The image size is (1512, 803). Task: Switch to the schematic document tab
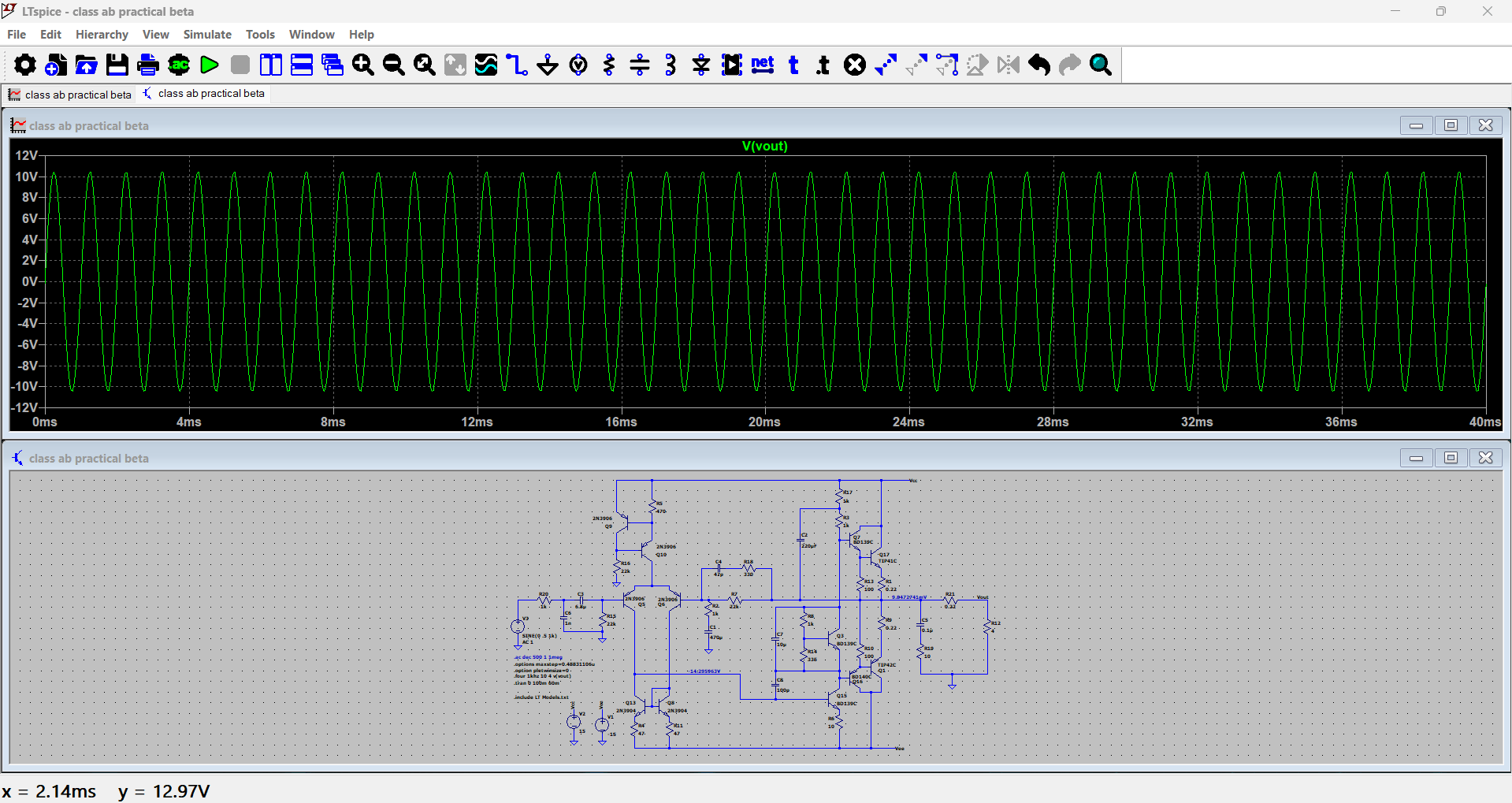tap(203, 94)
